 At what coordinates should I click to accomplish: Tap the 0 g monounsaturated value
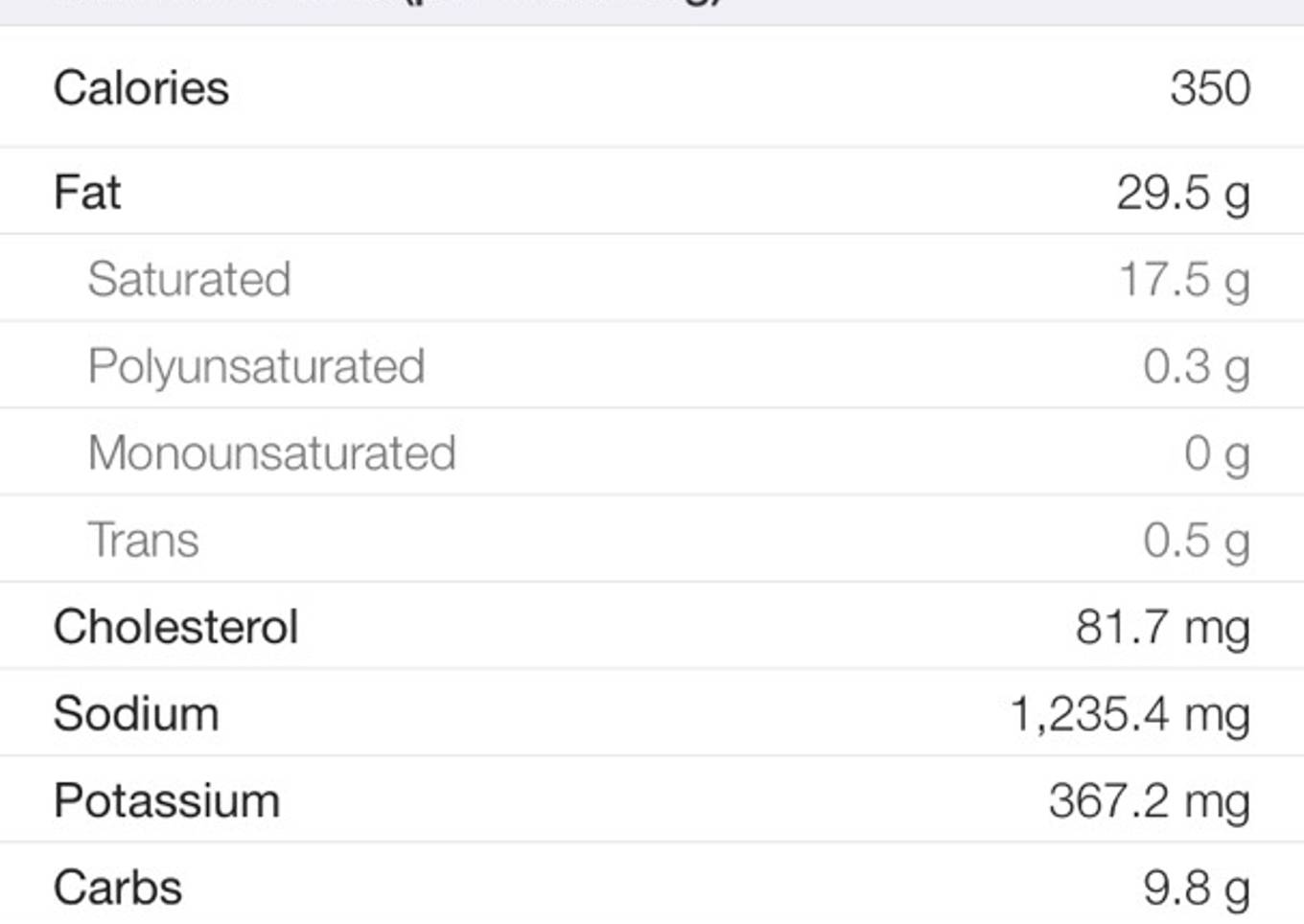1217,454
